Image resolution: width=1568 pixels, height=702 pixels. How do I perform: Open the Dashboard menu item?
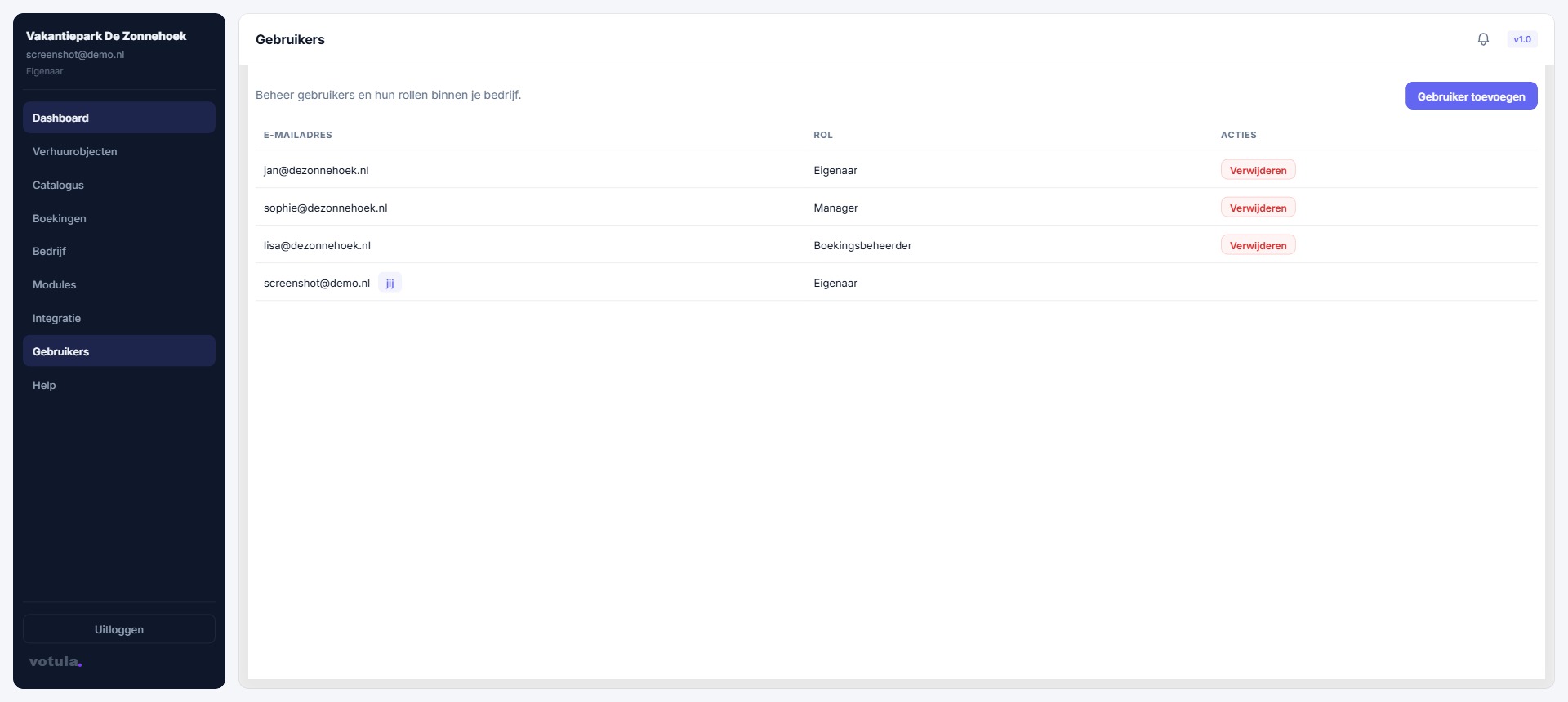(119, 118)
